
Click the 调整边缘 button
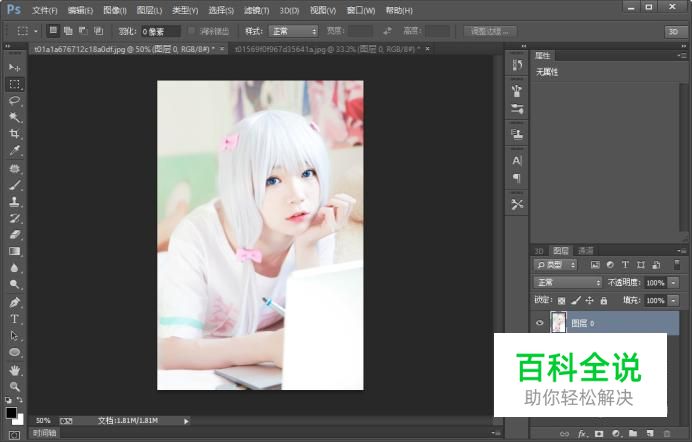point(493,31)
